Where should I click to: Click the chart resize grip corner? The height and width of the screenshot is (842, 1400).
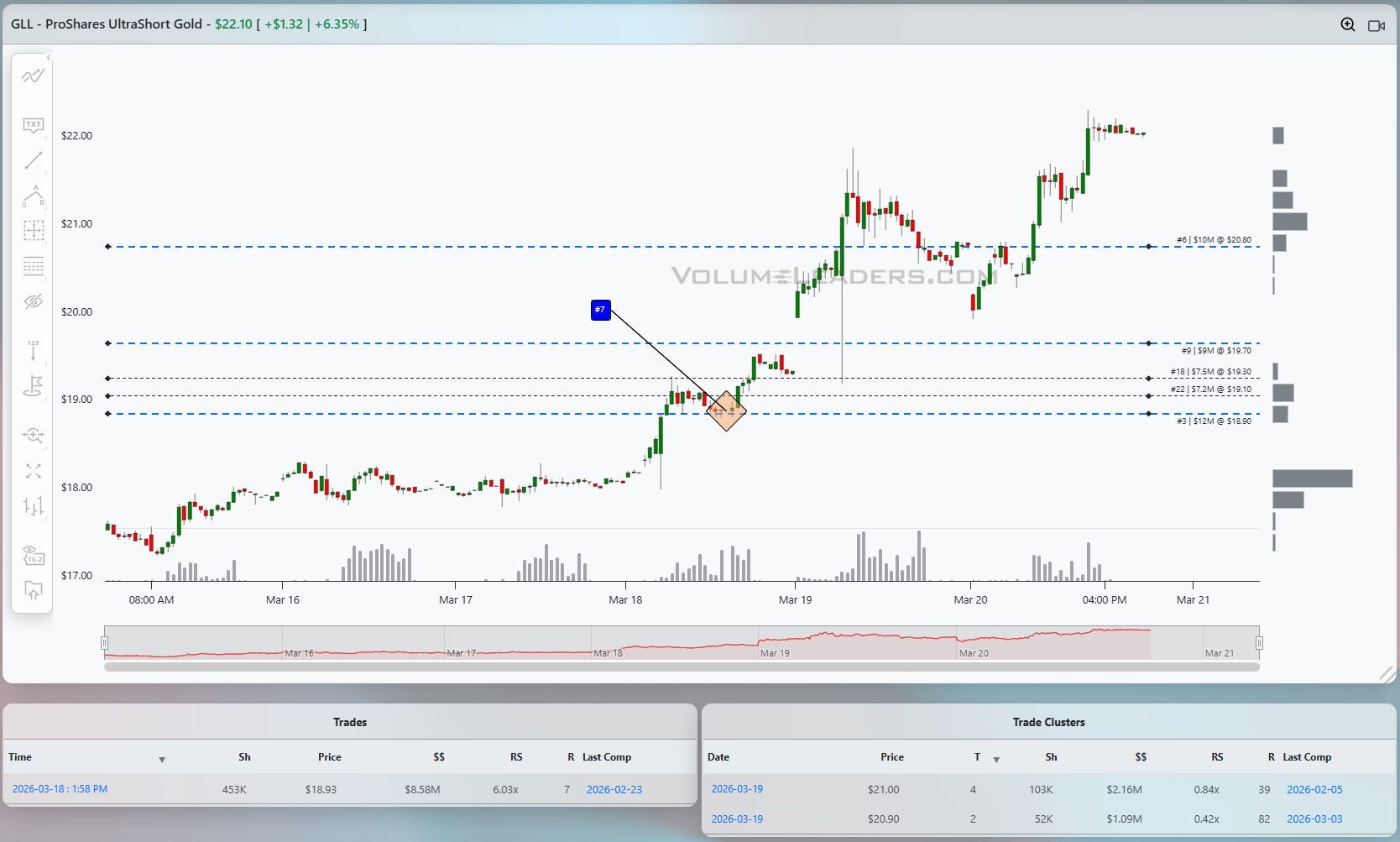coord(1387,674)
